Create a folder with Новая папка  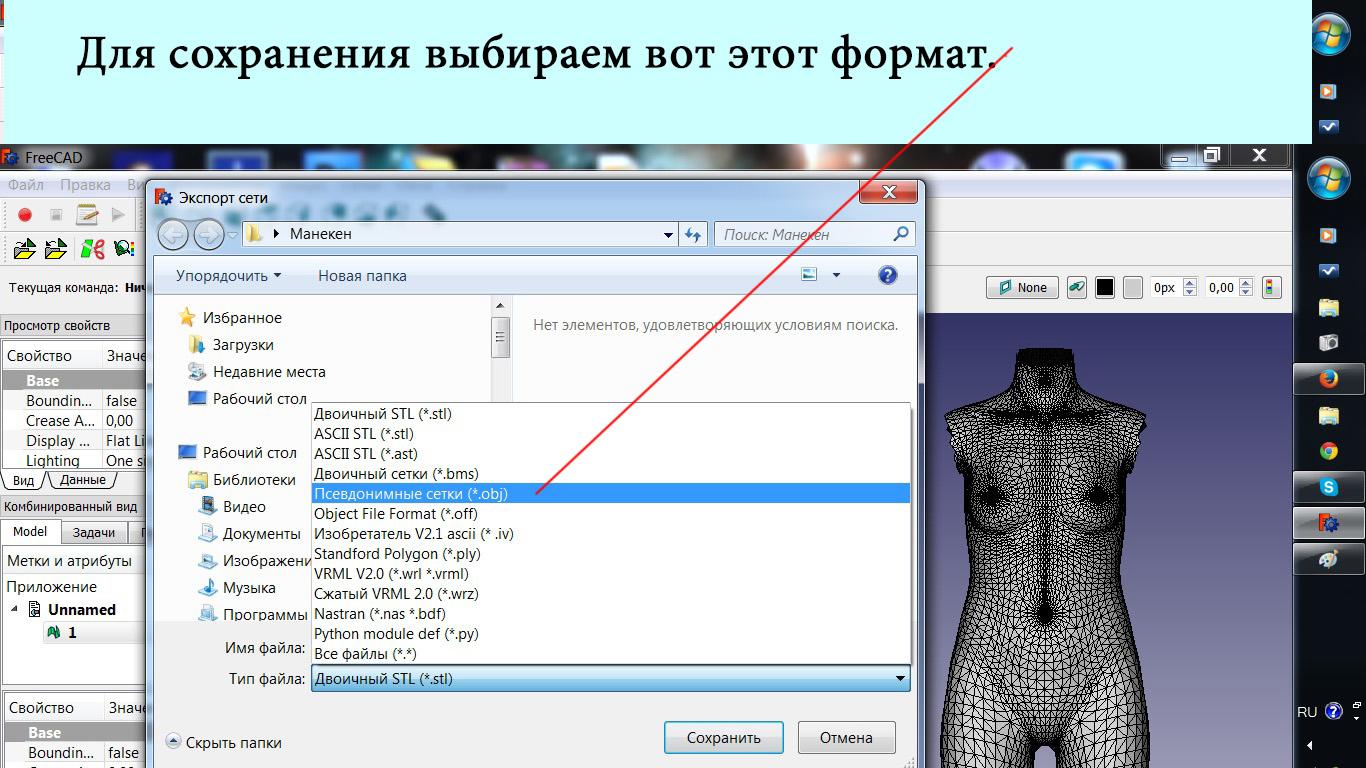coord(362,275)
